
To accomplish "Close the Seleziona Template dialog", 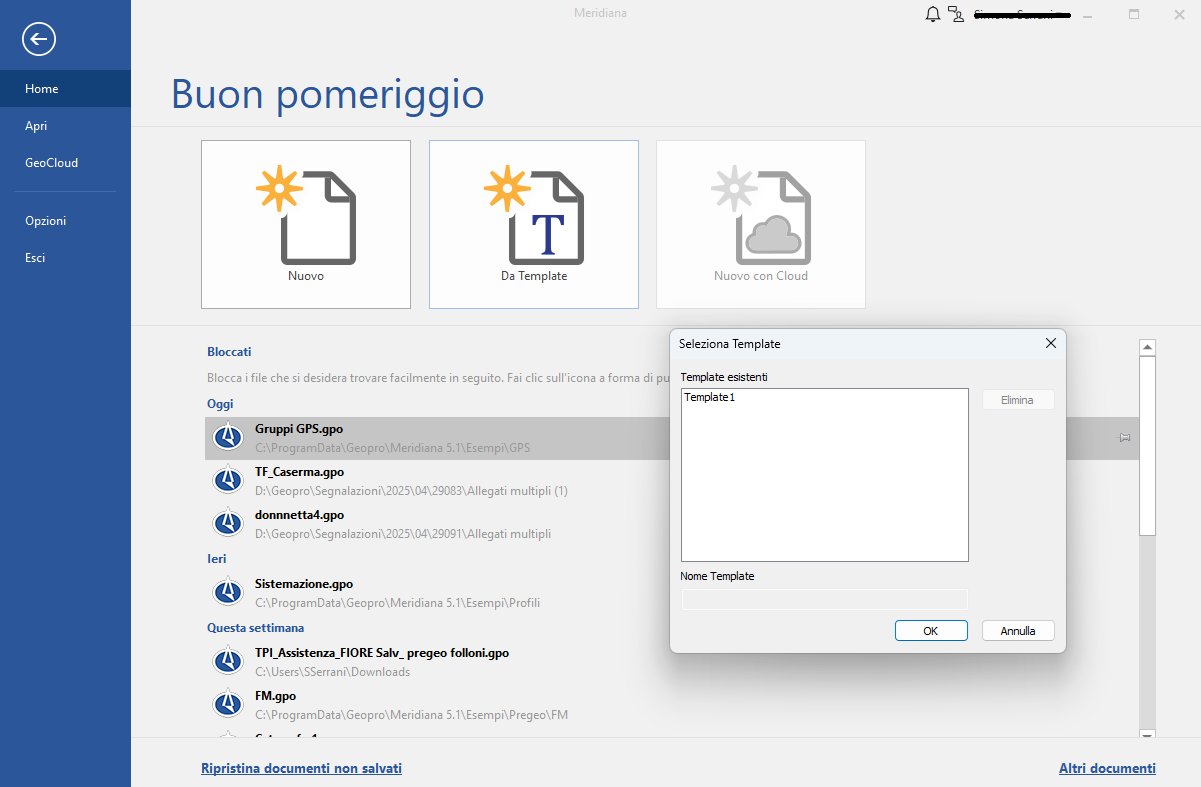I will pos(1050,343).
